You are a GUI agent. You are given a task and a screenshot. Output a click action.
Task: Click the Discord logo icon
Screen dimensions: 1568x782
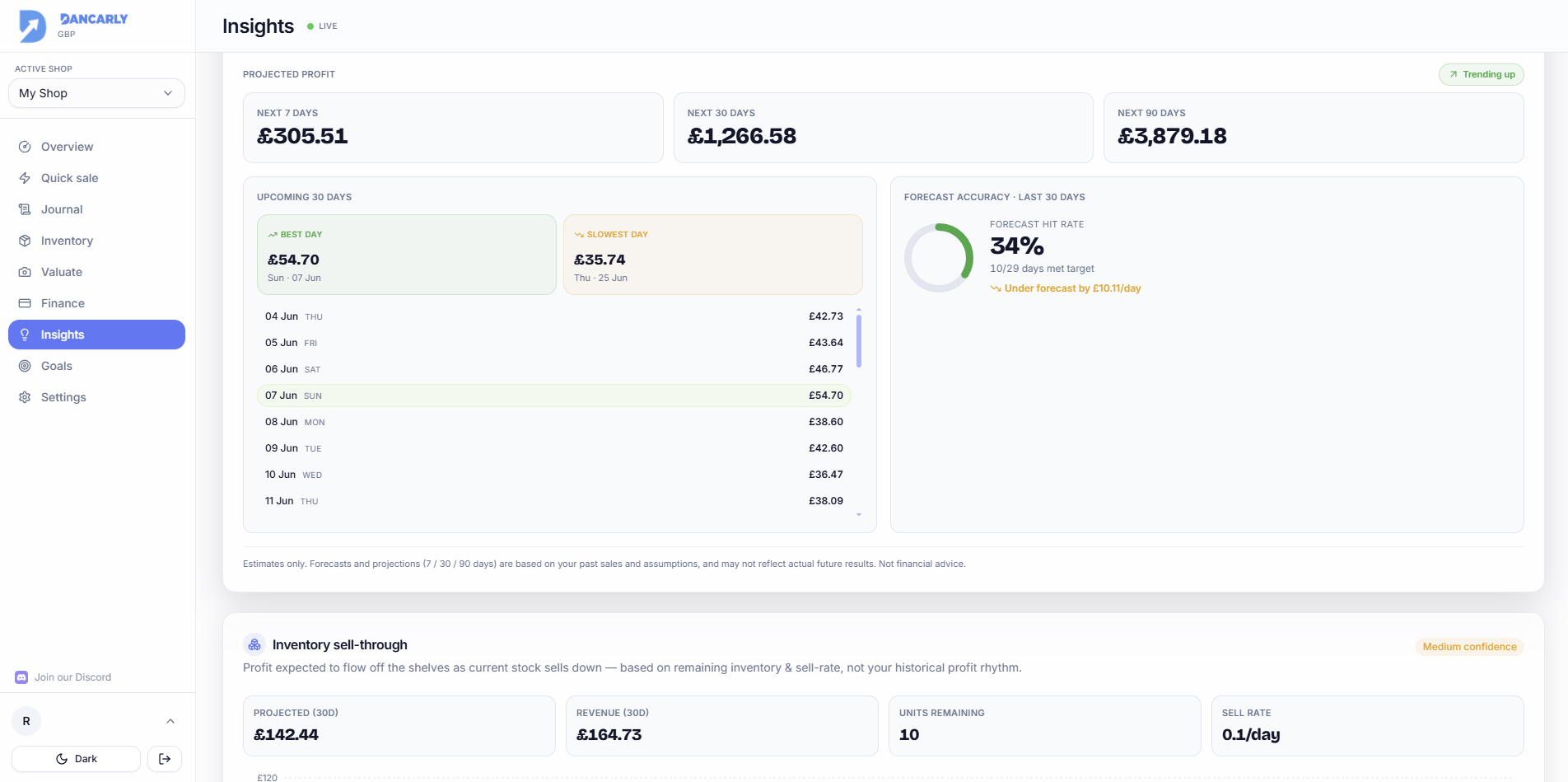[x=21, y=677]
